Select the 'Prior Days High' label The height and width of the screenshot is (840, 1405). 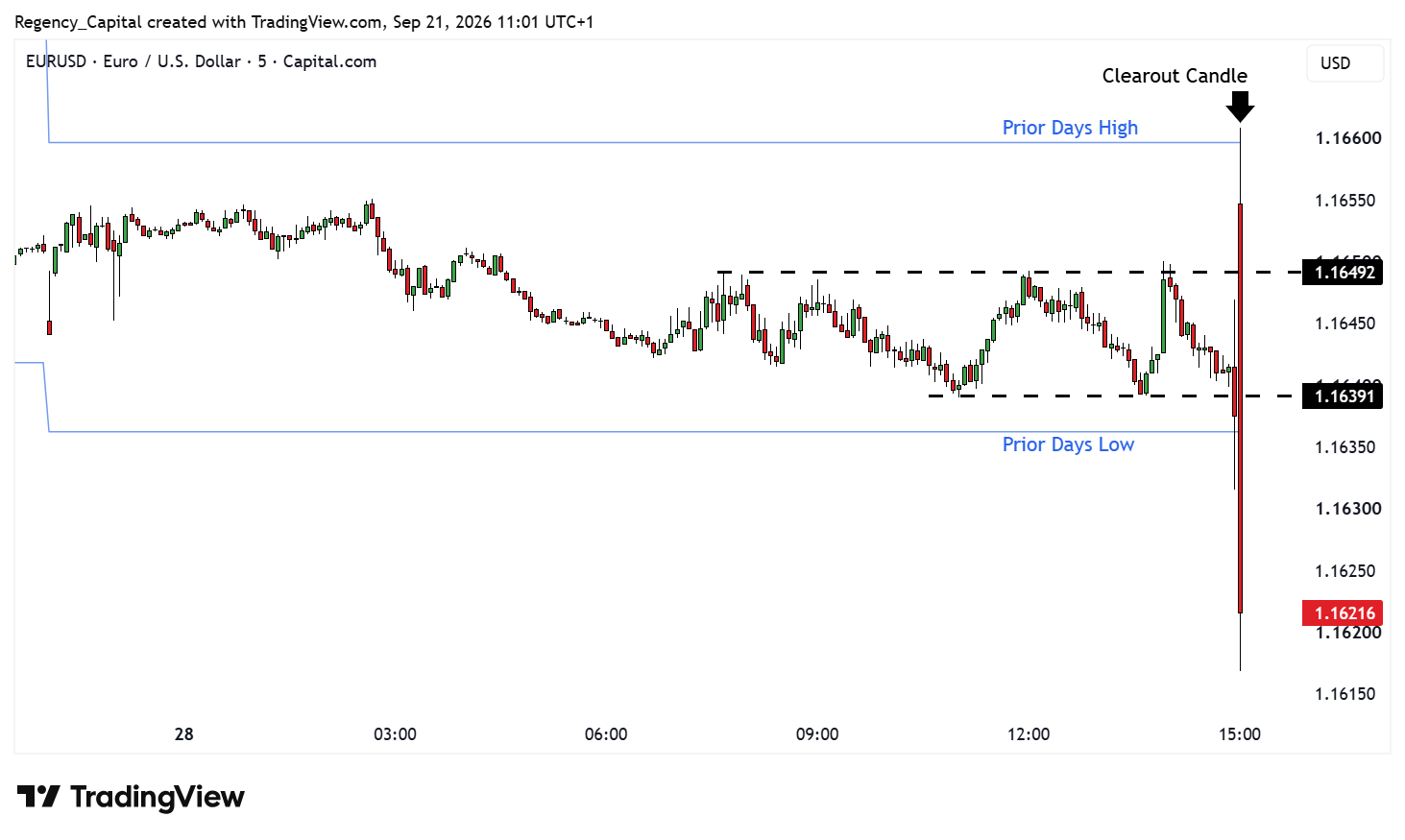tap(1070, 128)
